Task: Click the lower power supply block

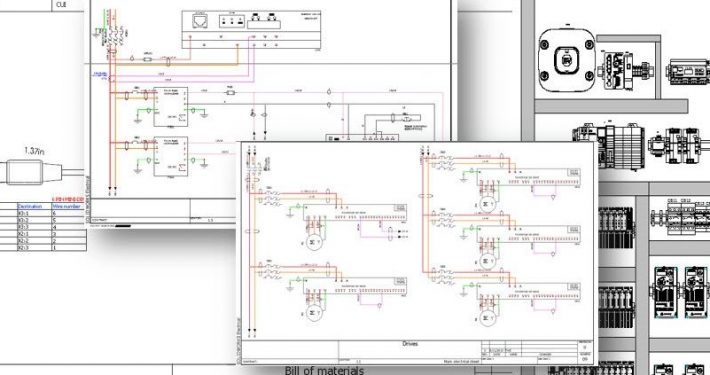Action: pos(171,156)
